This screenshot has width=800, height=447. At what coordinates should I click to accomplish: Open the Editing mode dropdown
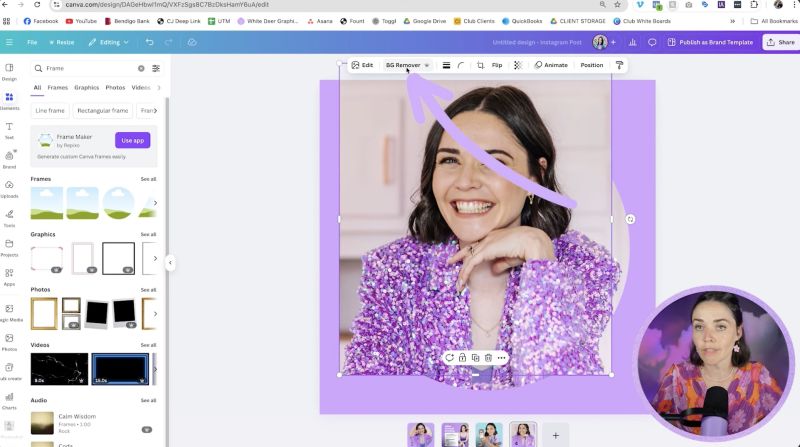tap(109, 42)
